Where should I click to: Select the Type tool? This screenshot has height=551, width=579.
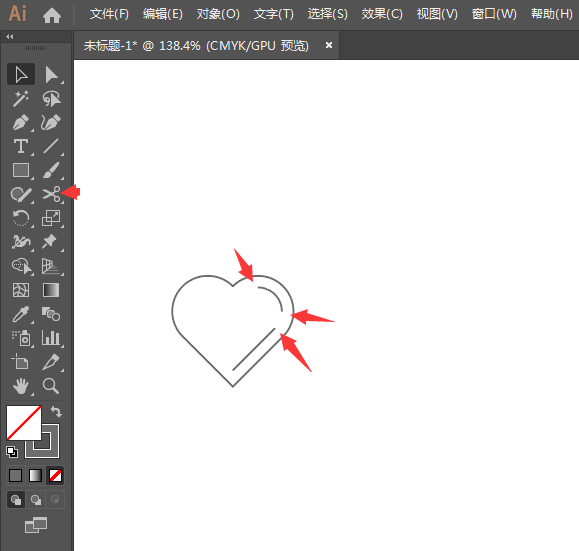(x=21, y=146)
